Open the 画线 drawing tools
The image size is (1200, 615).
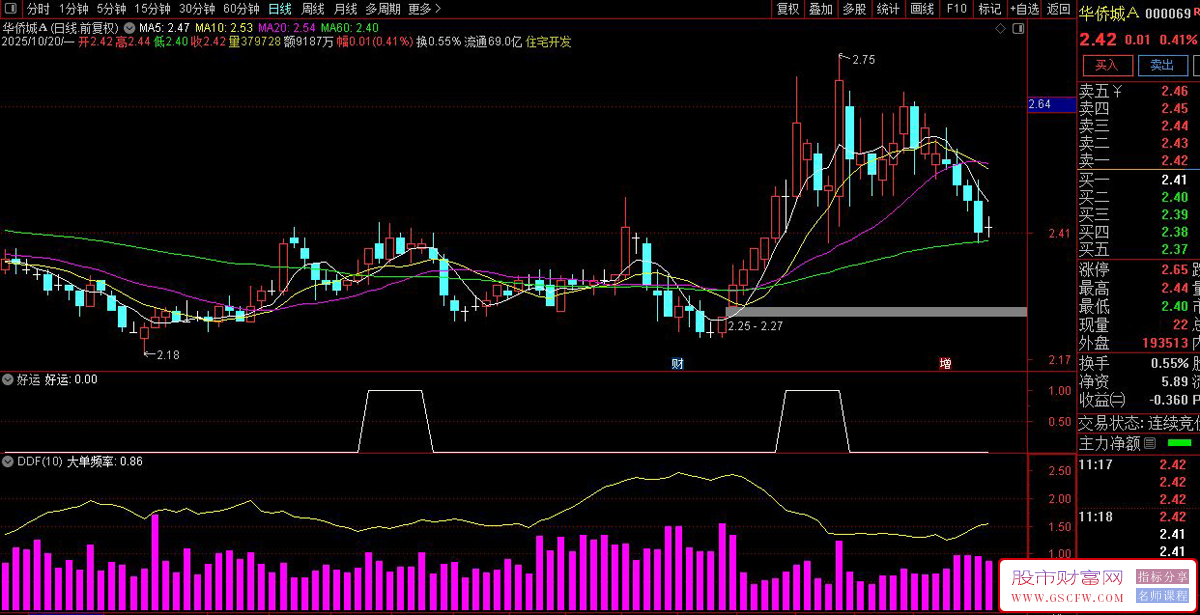coord(921,9)
